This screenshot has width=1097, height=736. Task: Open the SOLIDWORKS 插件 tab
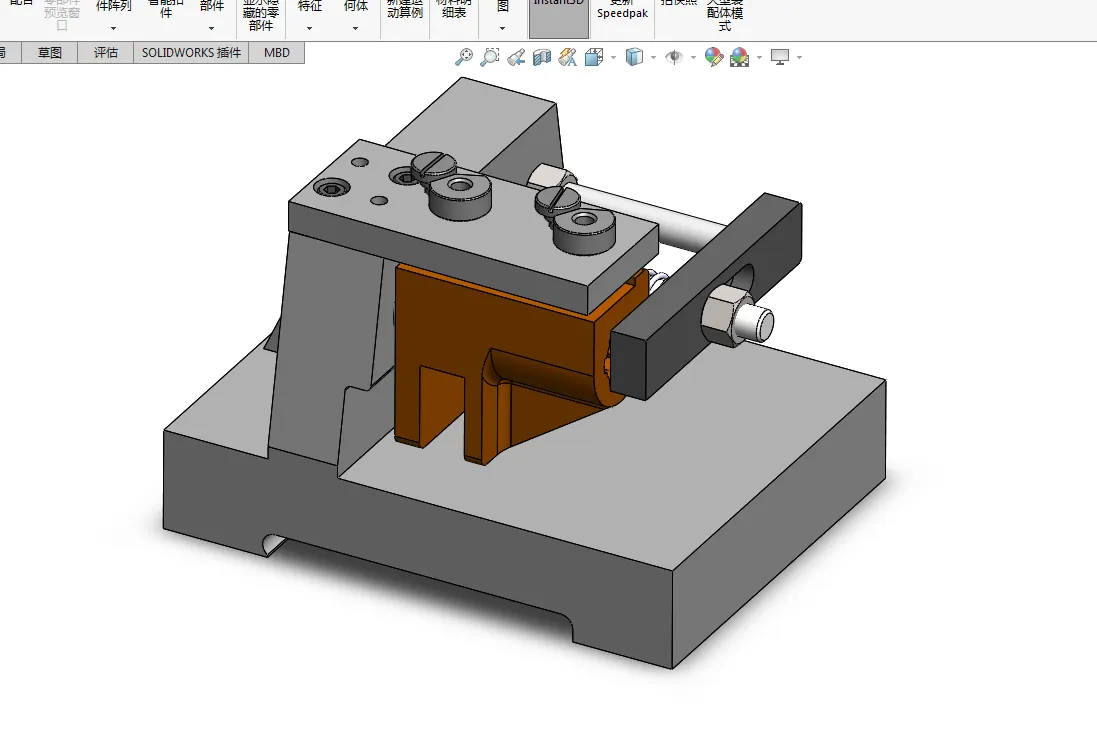coord(191,53)
